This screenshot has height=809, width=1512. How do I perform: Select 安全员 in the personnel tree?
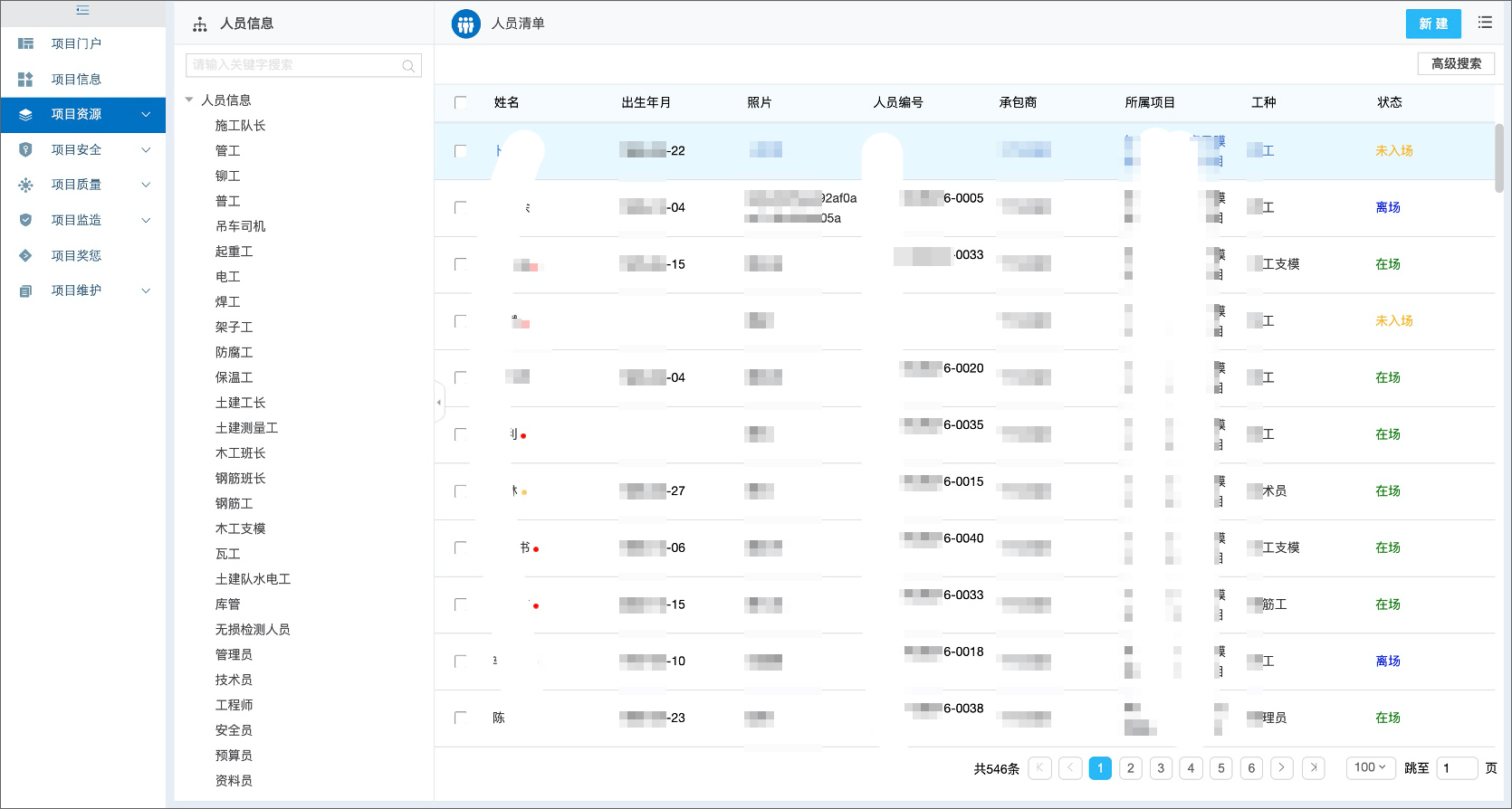click(234, 730)
